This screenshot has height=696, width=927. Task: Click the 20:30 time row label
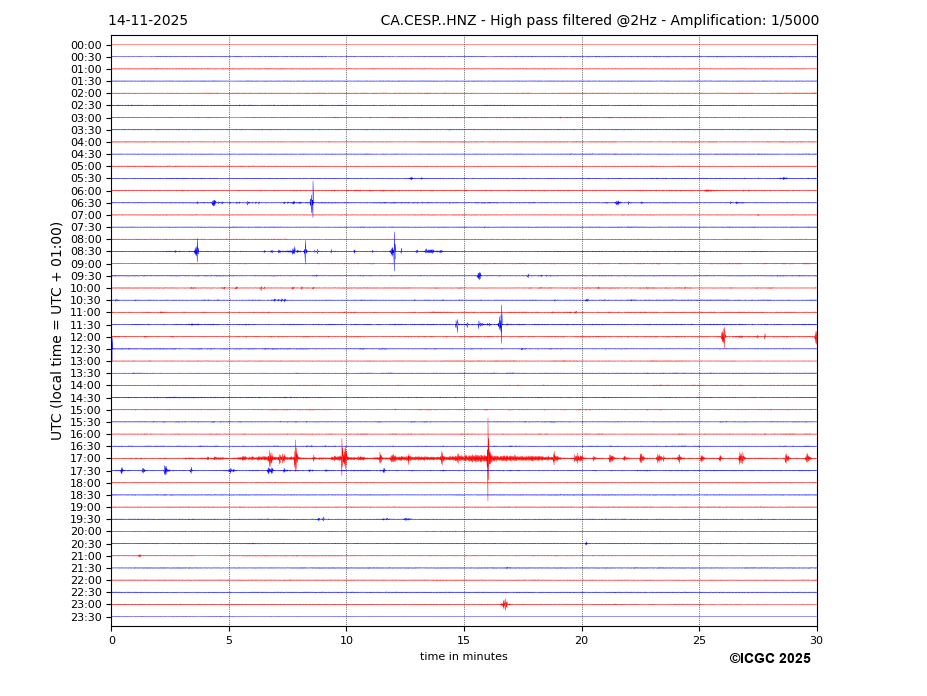tap(86, 544)
